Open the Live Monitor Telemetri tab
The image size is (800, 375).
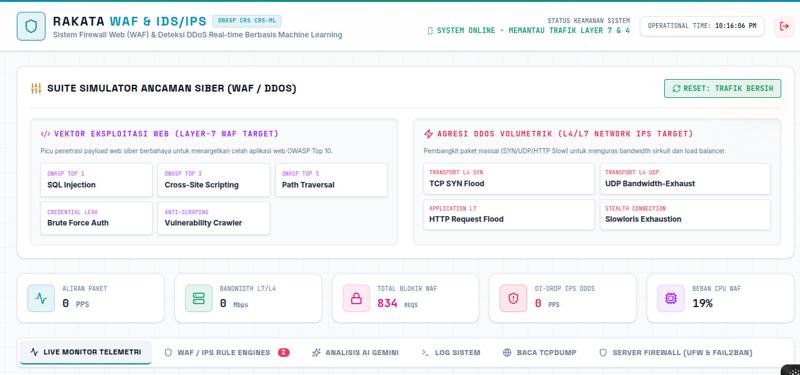(x=86, y=352)
